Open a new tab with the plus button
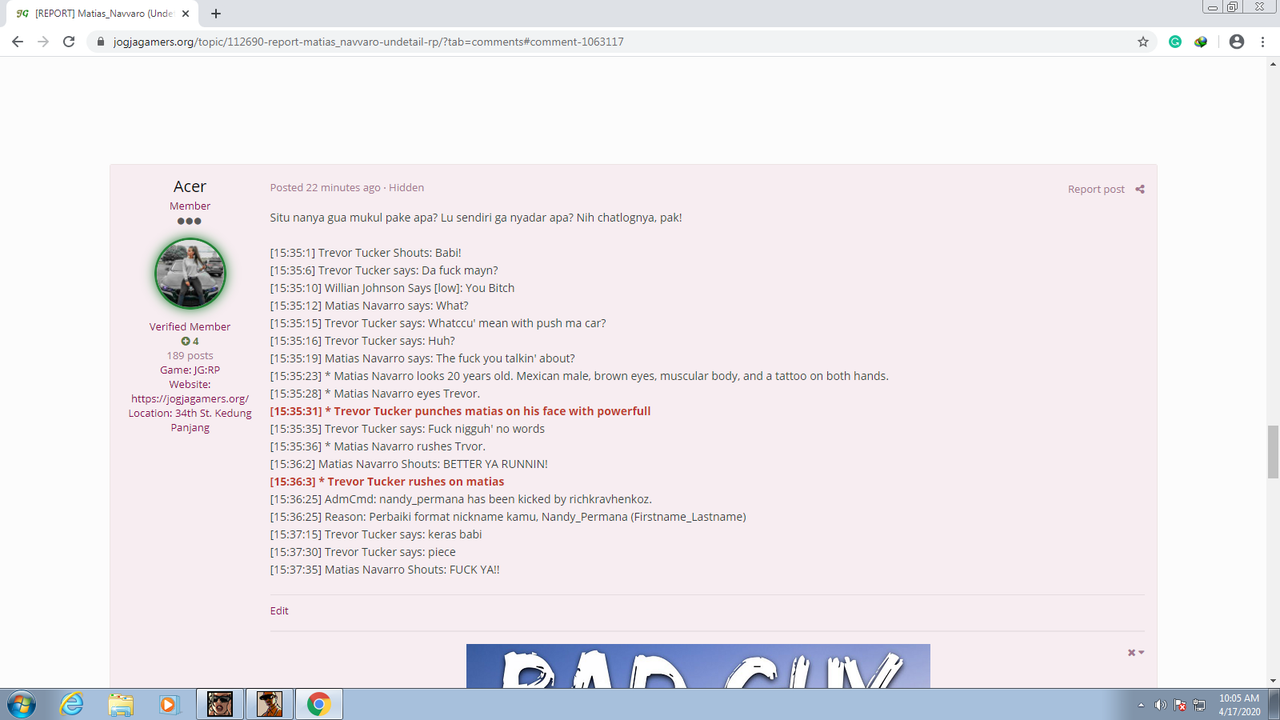 click(x=216, y=14)
